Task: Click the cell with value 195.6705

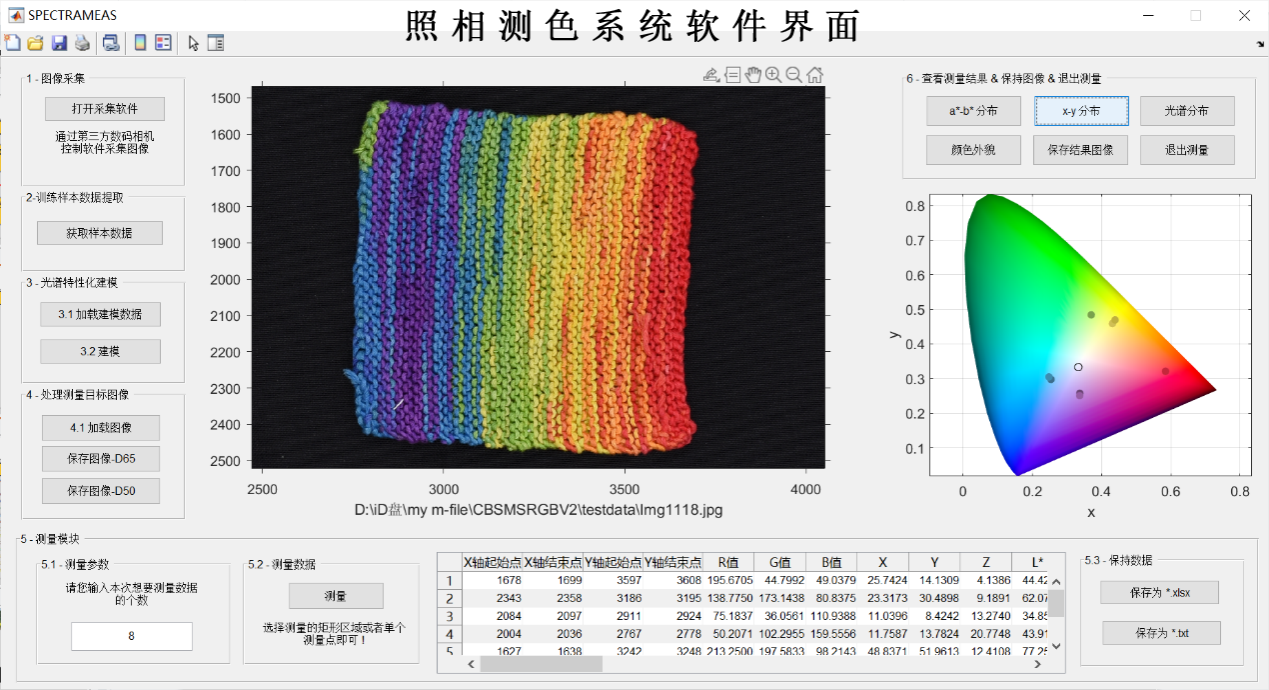Action: click(x=728, y=580)
